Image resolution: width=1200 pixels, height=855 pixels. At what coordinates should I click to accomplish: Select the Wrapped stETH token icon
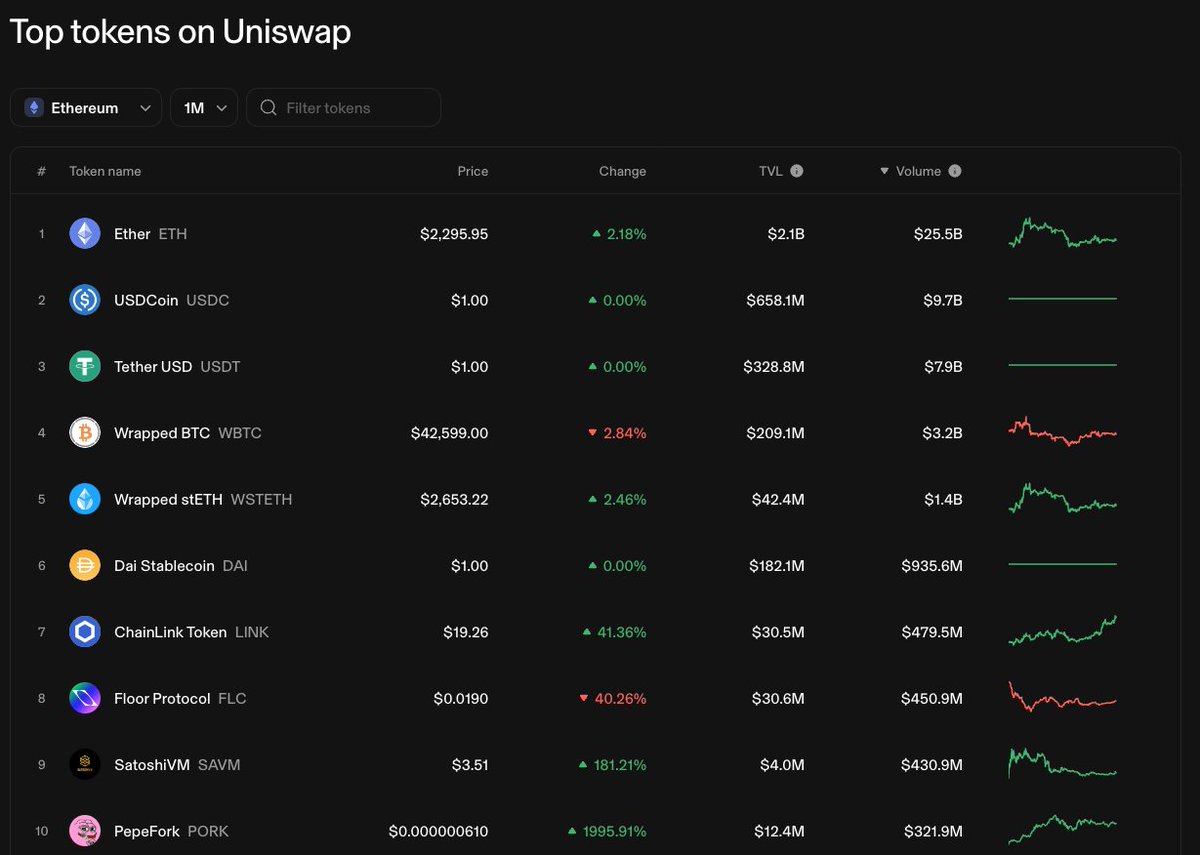[85, 499]
